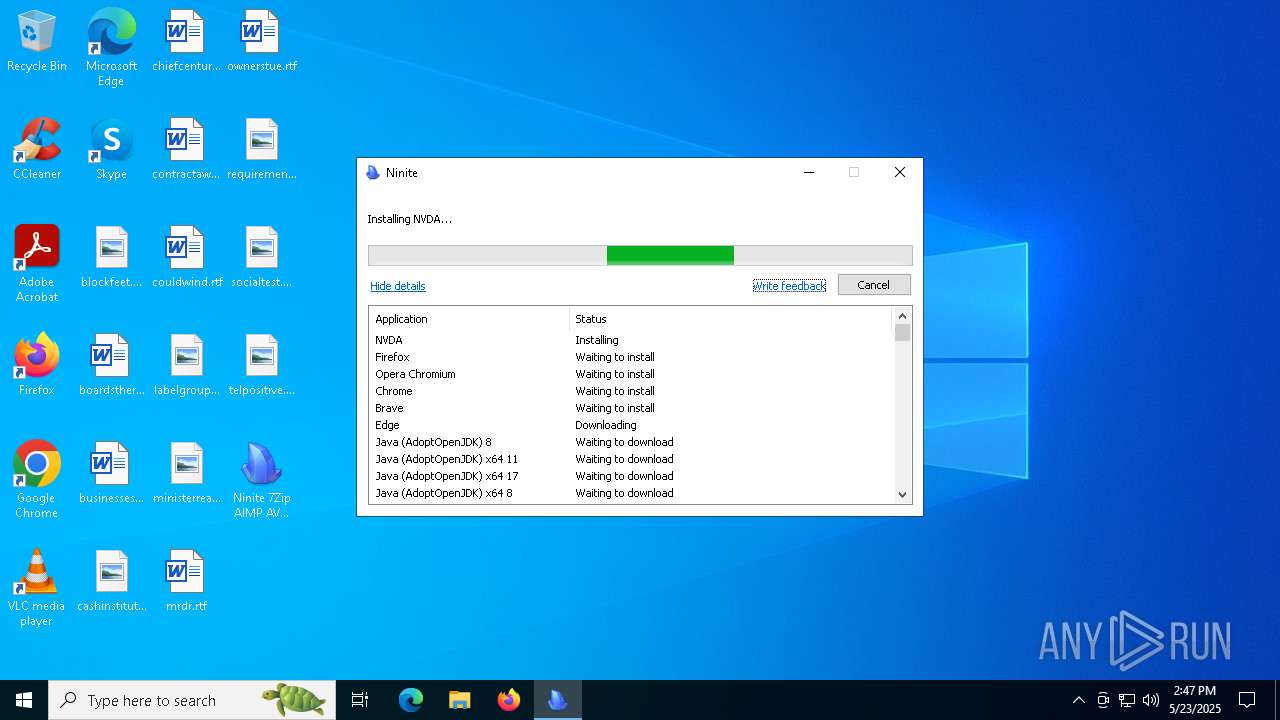1280x720 pixels.
Task: Select chiefcentur document on desktop
Action: pos(186,42)
